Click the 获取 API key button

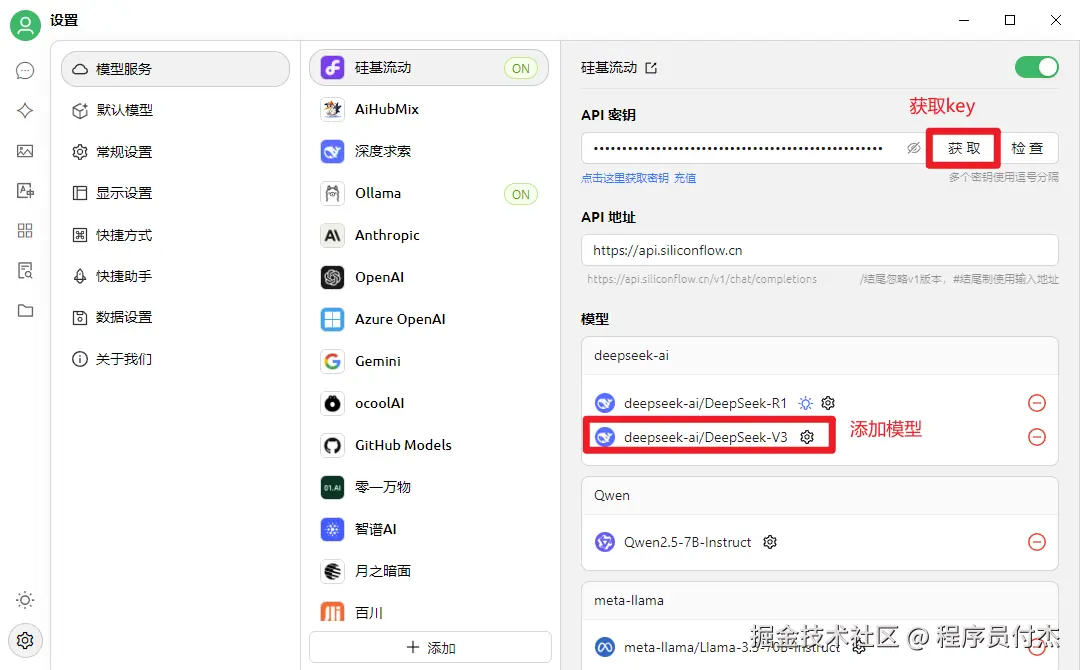[964, 148]
